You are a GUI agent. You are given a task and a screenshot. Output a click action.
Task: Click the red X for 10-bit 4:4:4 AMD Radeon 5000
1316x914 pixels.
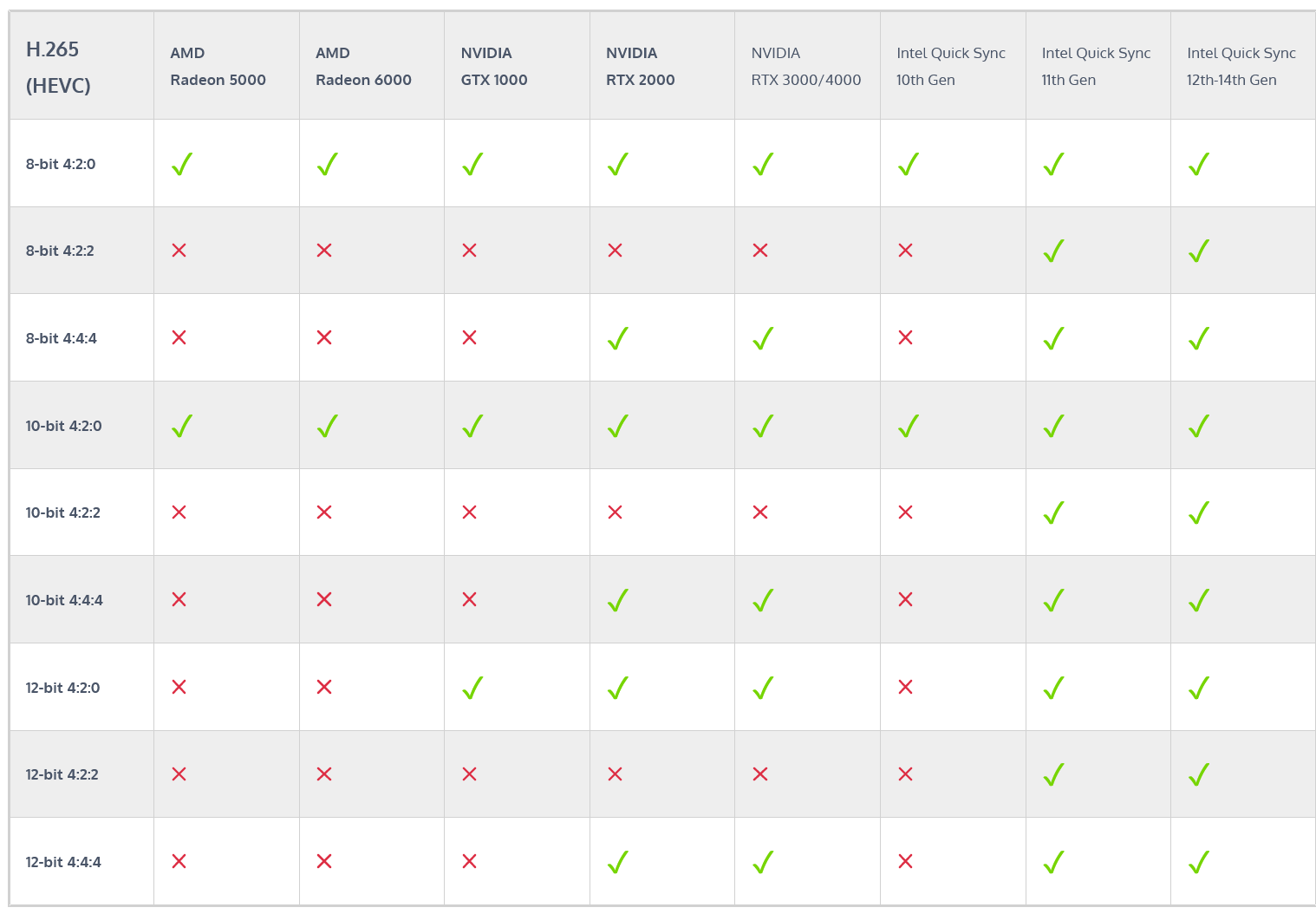179,599
